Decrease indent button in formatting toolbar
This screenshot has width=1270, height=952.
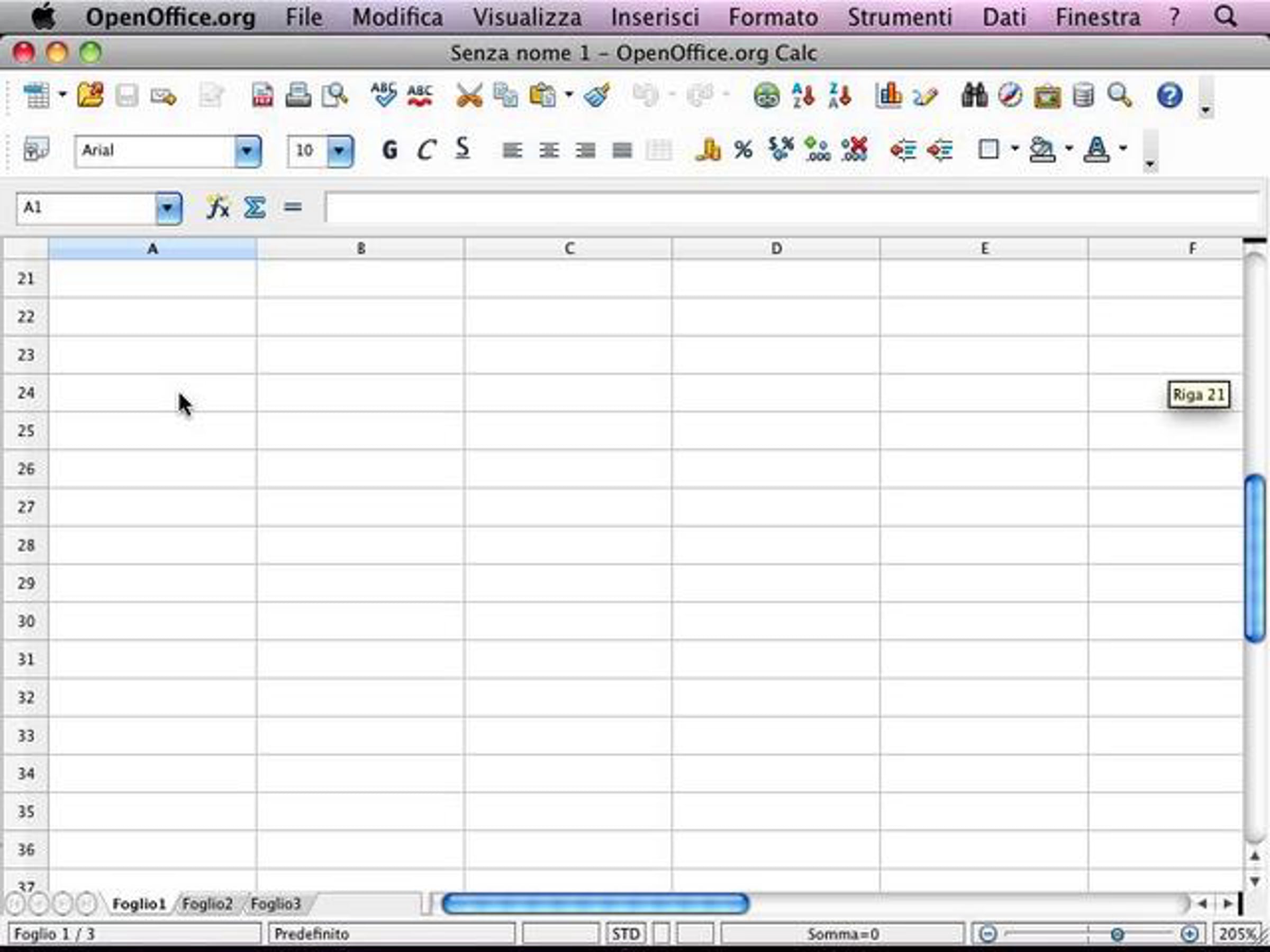click(x=903, y=150)
